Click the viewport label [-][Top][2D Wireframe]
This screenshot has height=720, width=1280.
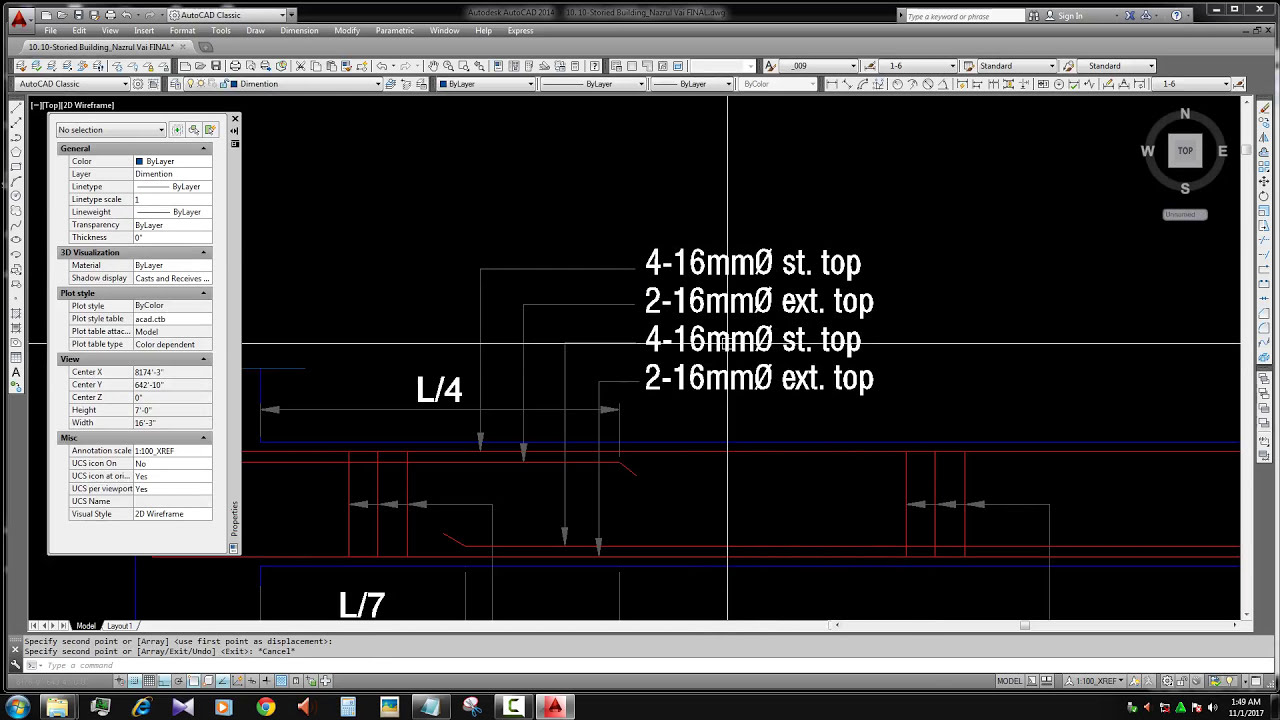[x=72, y=105]
